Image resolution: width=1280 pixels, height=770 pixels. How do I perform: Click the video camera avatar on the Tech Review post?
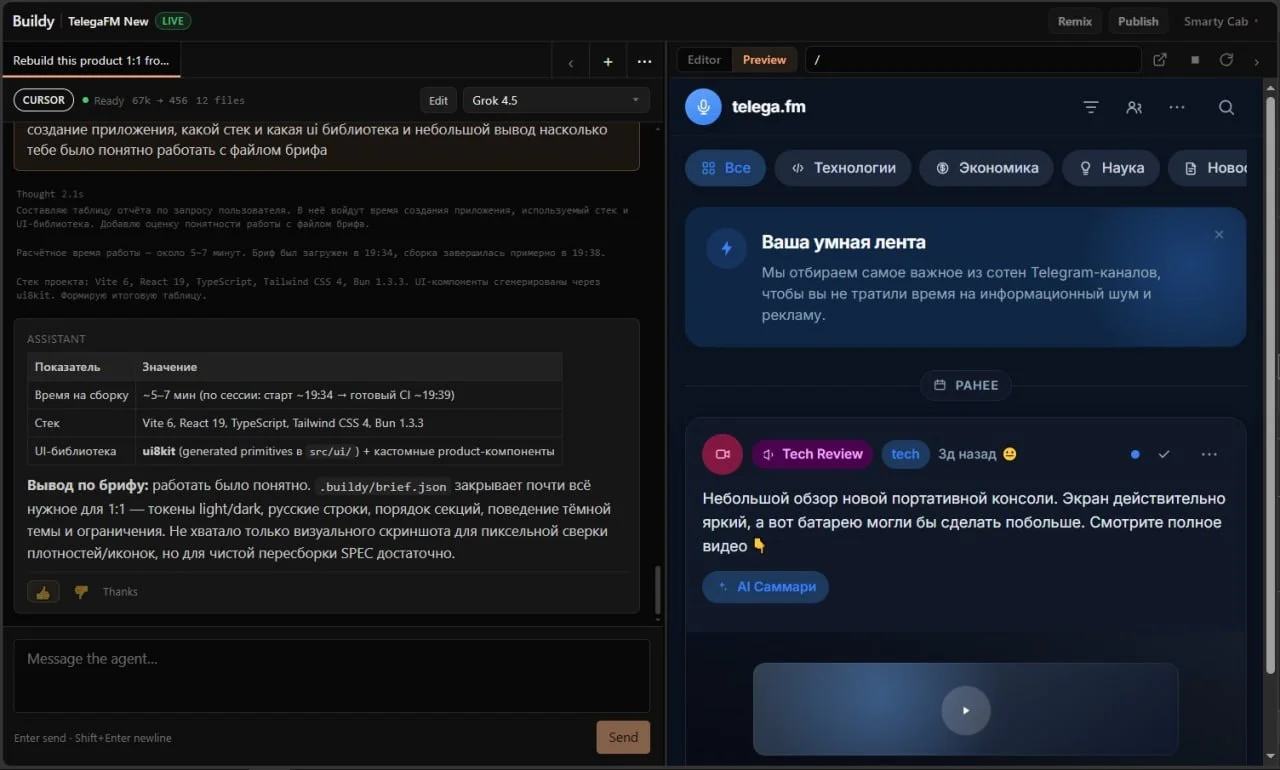click(722, 454)
